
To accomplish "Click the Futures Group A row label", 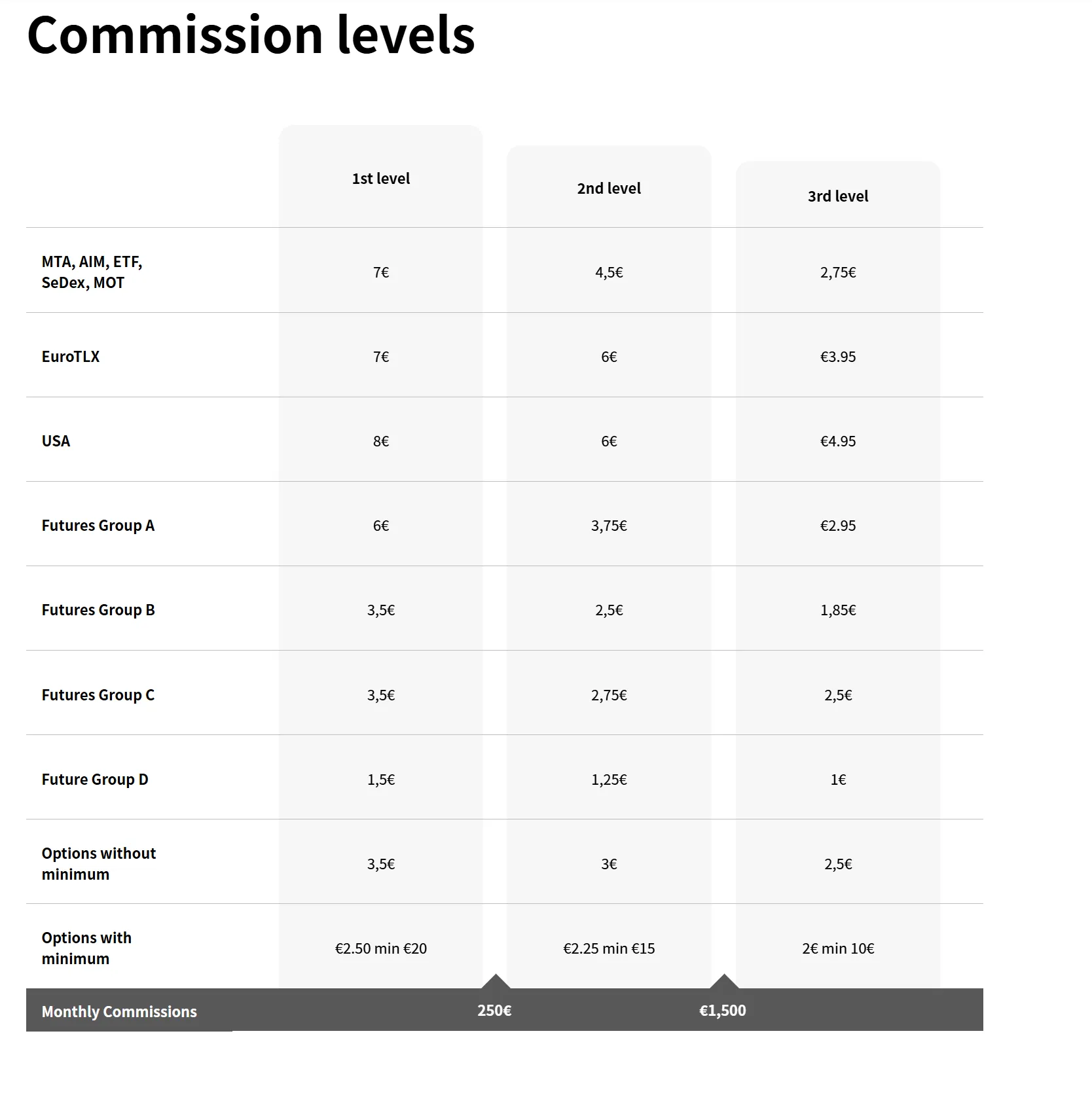I will tap(98, 526).
